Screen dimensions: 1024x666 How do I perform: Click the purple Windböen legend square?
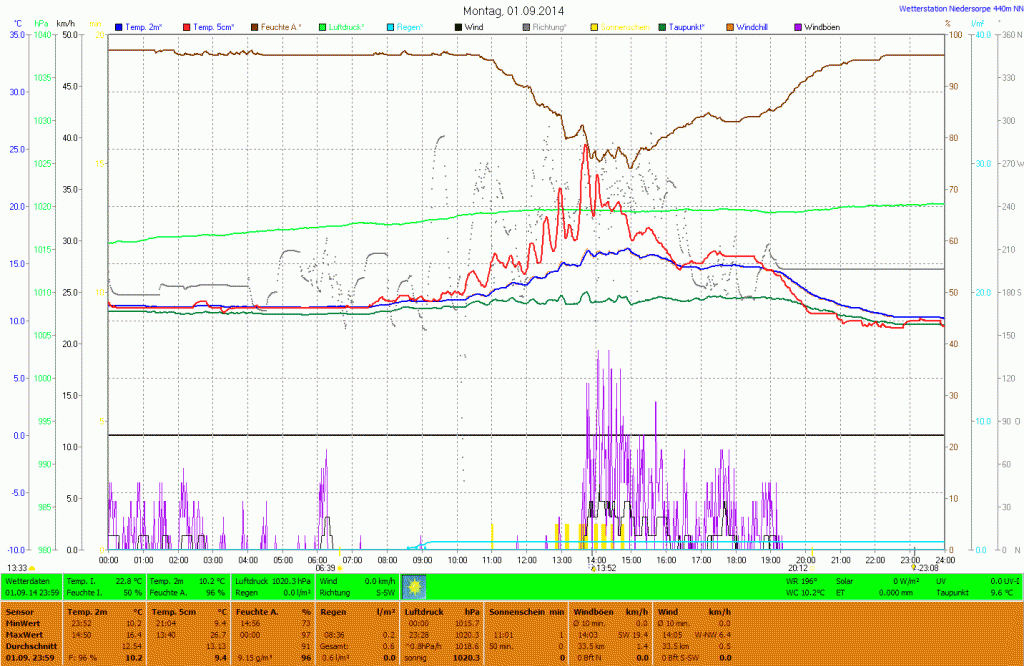click(798, 26)
